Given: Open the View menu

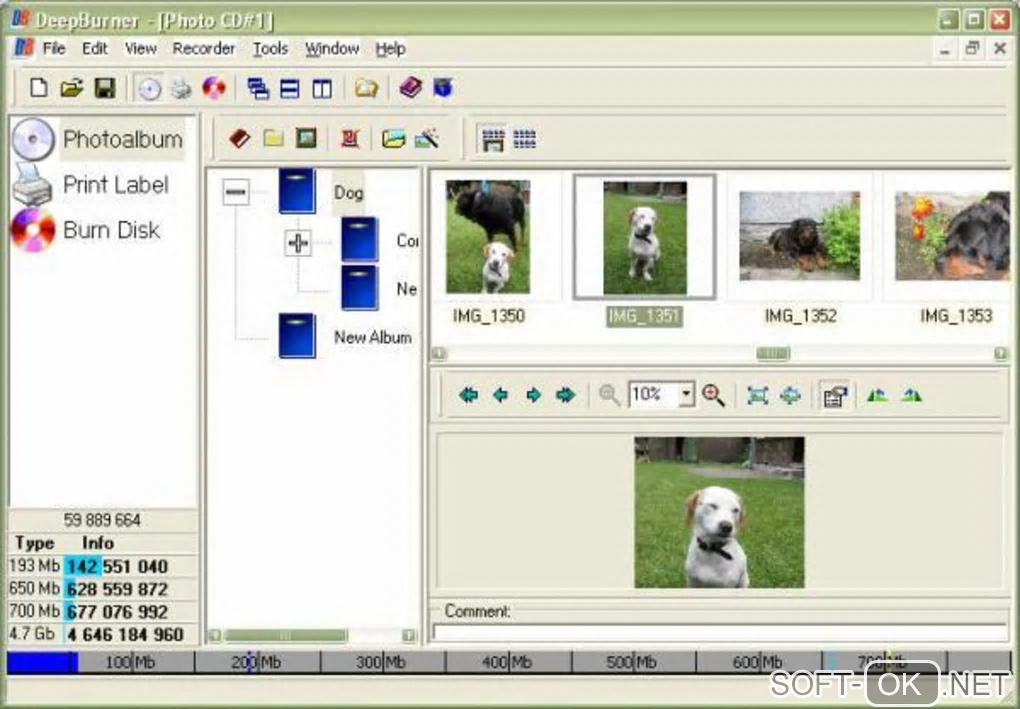Looking at the screenshot, I should pos(141,48).
